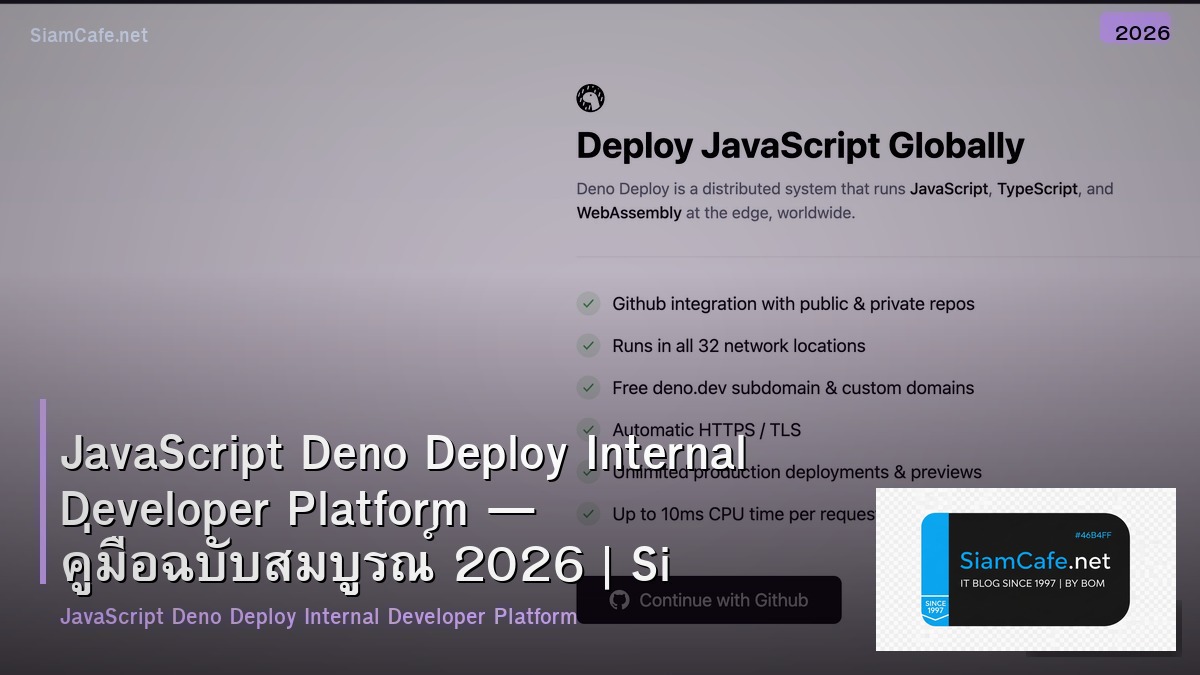Click checkmark next to "Up to 10ms CPU time"
The width and height of the screenshot is (1200, 675).
[x=588, y=514]
